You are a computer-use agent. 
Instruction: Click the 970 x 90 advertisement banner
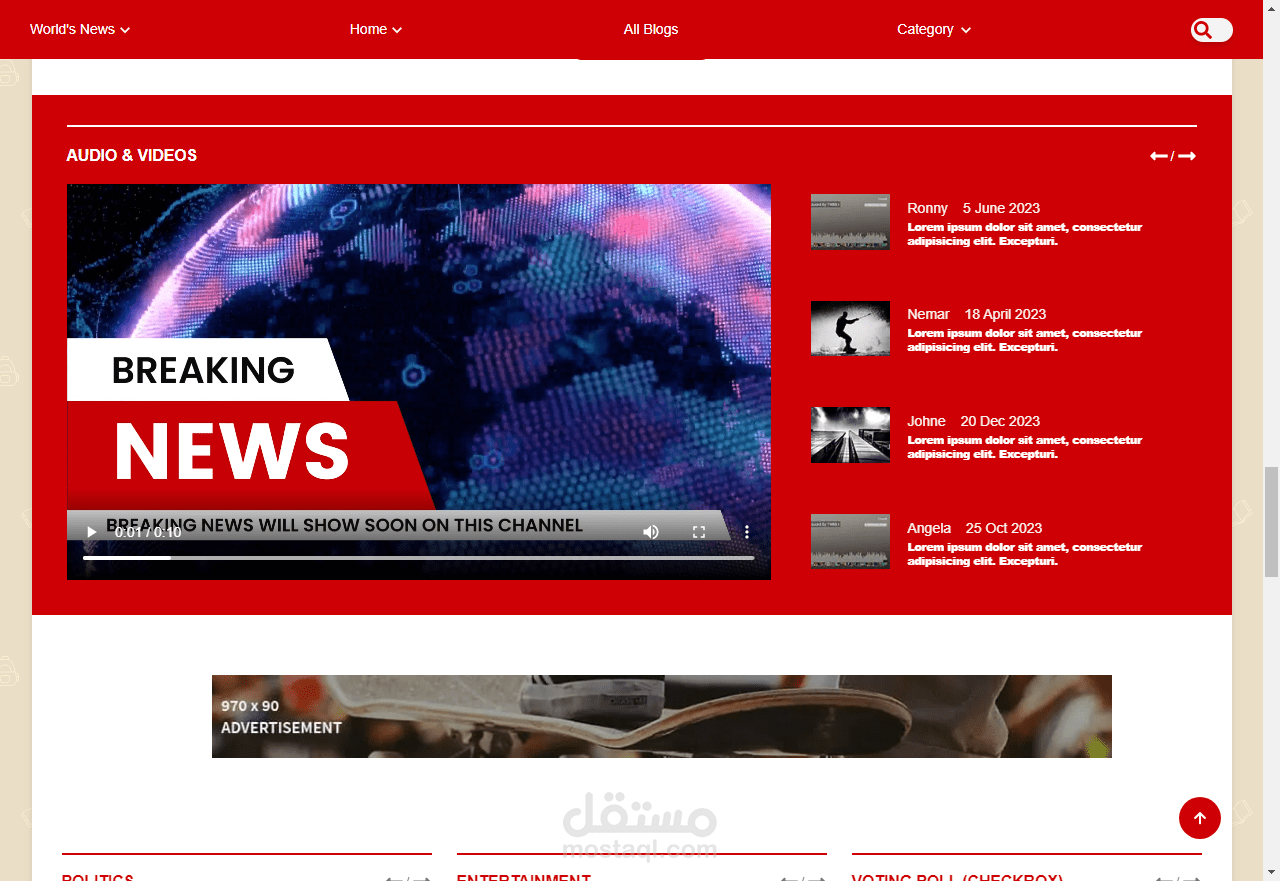pyautogui.click(x=662, y=716)
